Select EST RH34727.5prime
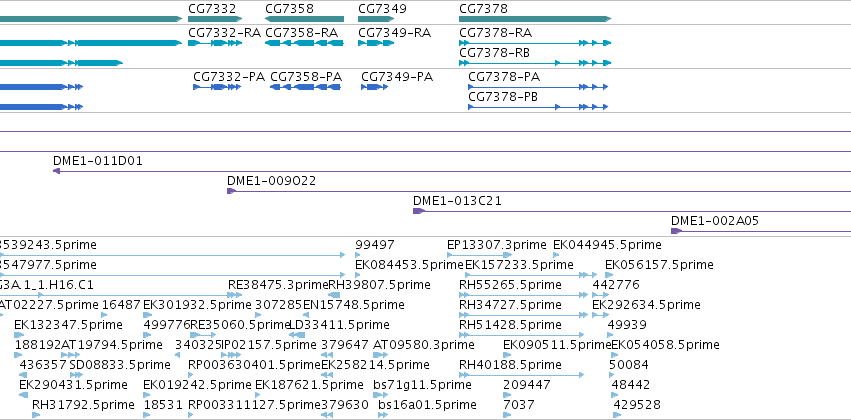Image resolution: width=851 pixels, height=420 pixels. (510, 305)
